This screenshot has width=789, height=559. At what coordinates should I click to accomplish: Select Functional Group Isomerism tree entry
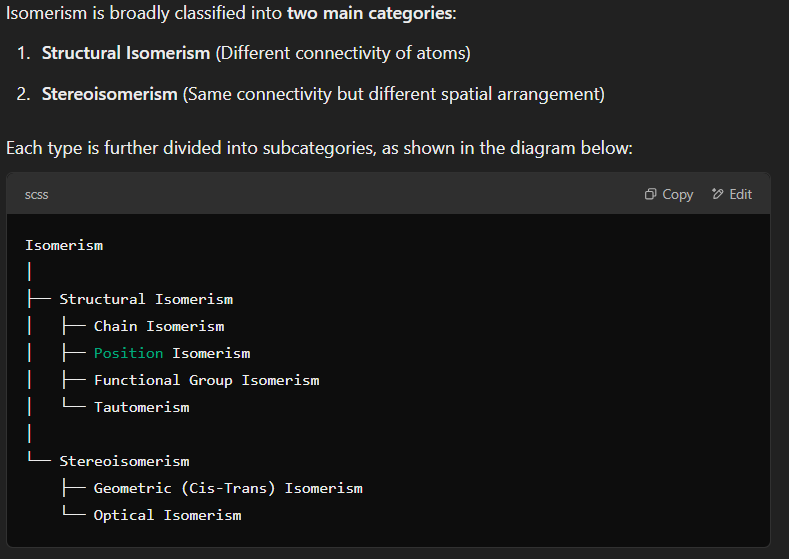pos(206,380)
